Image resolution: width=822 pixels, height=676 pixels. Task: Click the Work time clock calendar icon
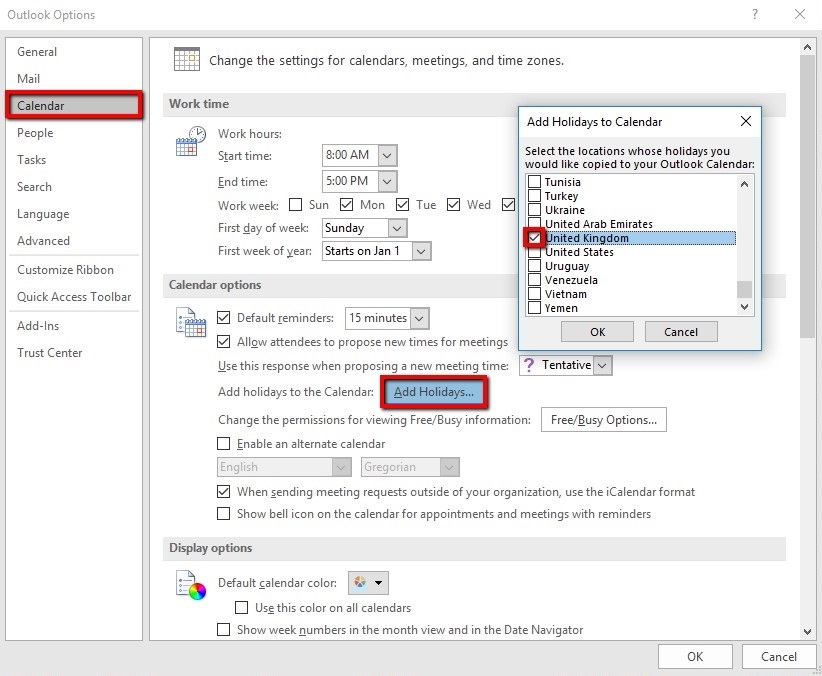(x=189, y=142)
